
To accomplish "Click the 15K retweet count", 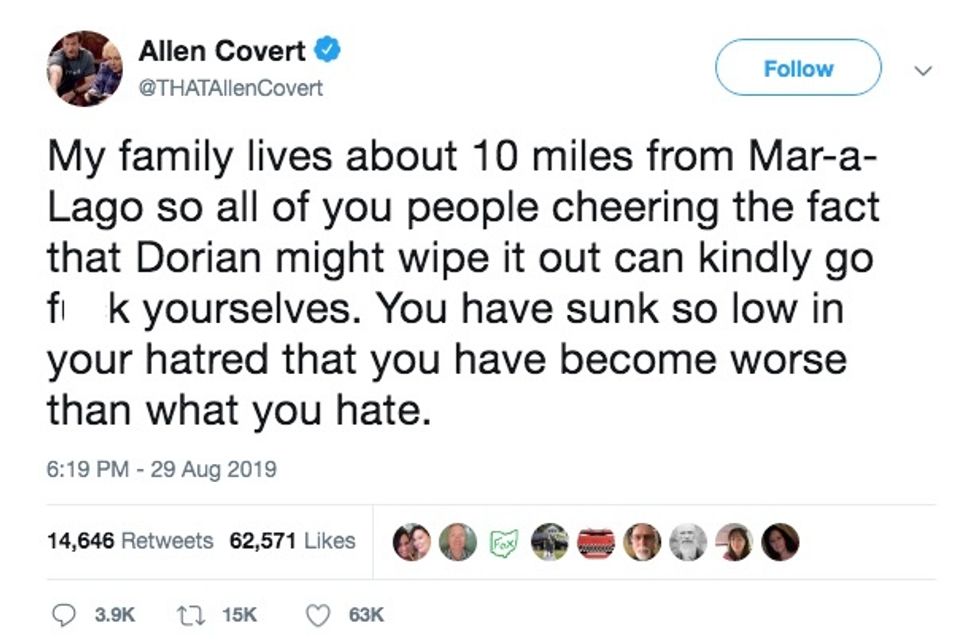I will tap(239, 615).
